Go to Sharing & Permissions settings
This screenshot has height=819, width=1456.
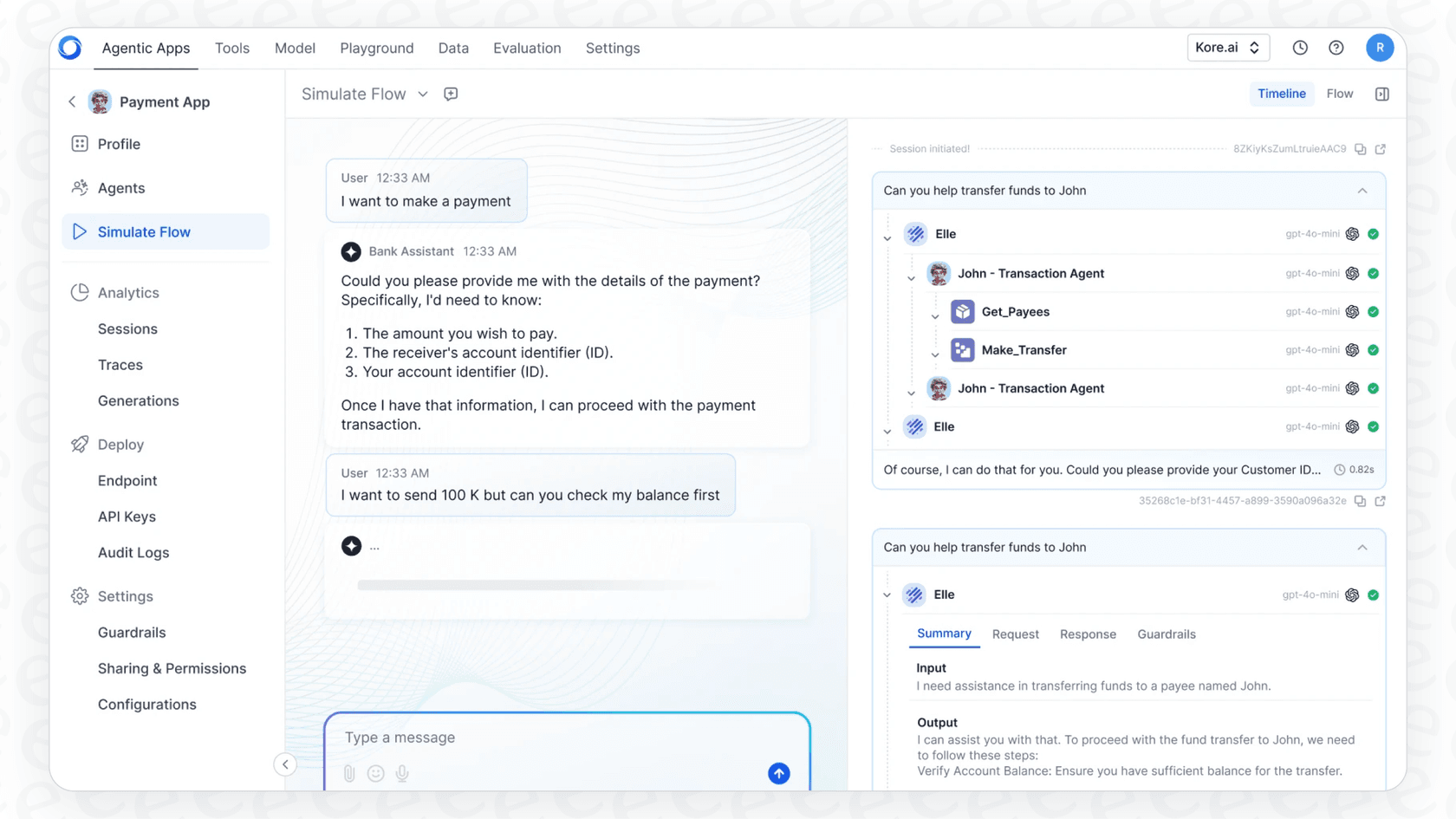[x=172, y=668]
